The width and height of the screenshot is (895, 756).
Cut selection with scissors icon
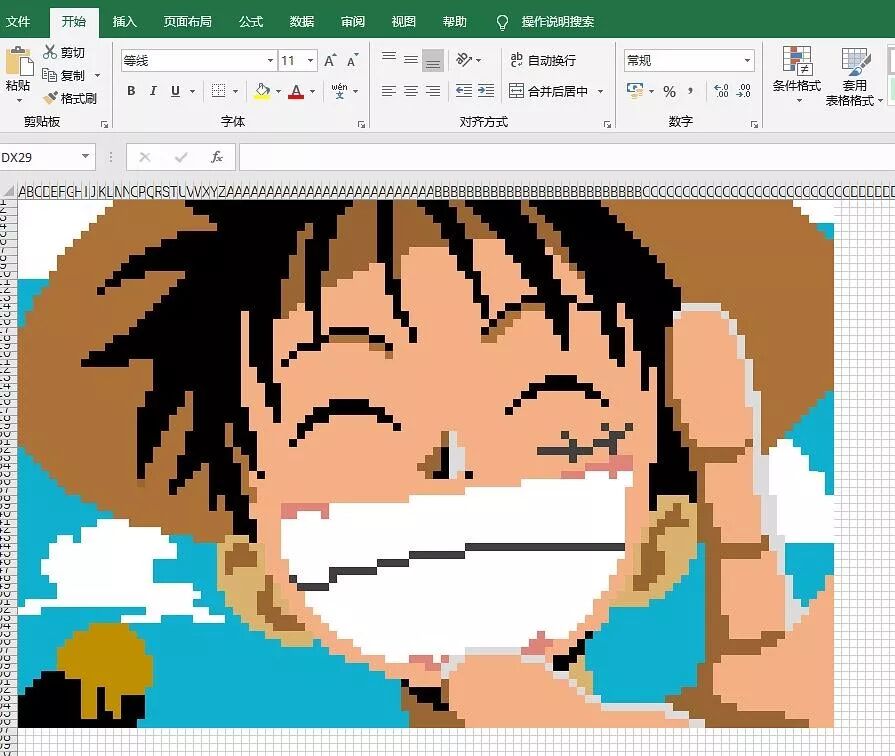pos(50,53)
